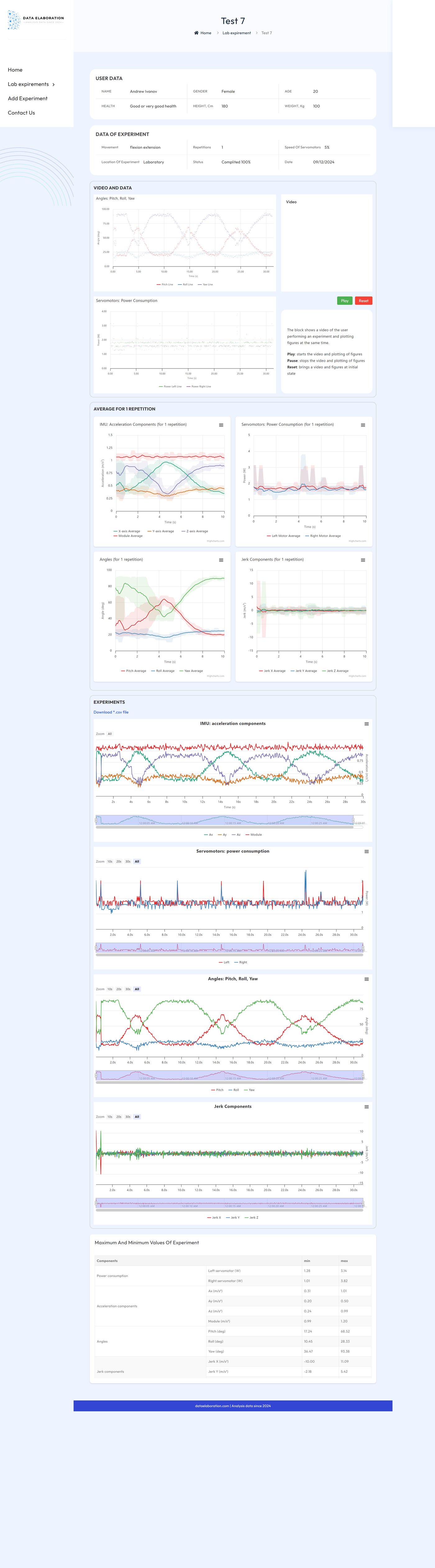Open chart menu for IMU Acceleration Components (1 repetition)

click(221, 425)
